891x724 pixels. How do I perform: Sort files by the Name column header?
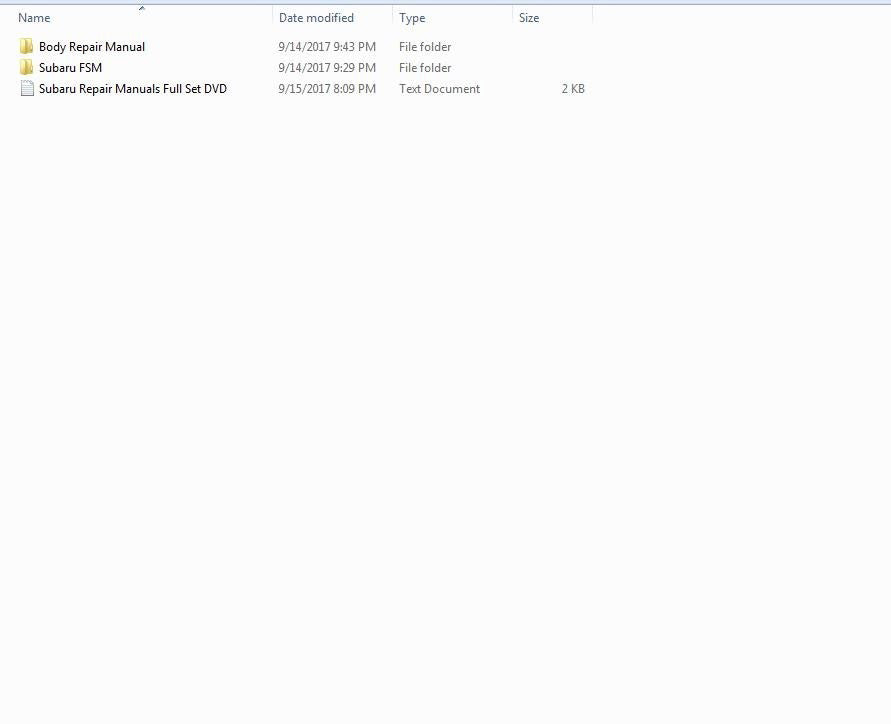click(x=35, y=18)
